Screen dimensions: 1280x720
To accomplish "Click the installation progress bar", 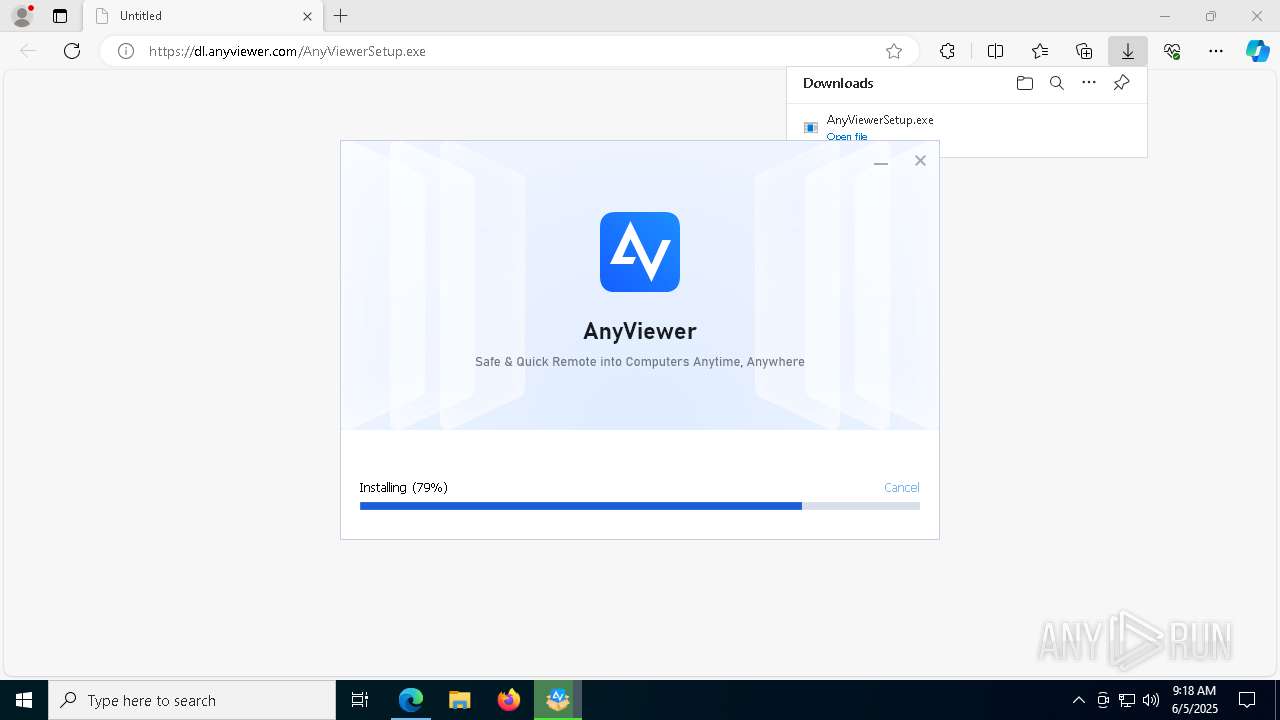I will 640,506.
